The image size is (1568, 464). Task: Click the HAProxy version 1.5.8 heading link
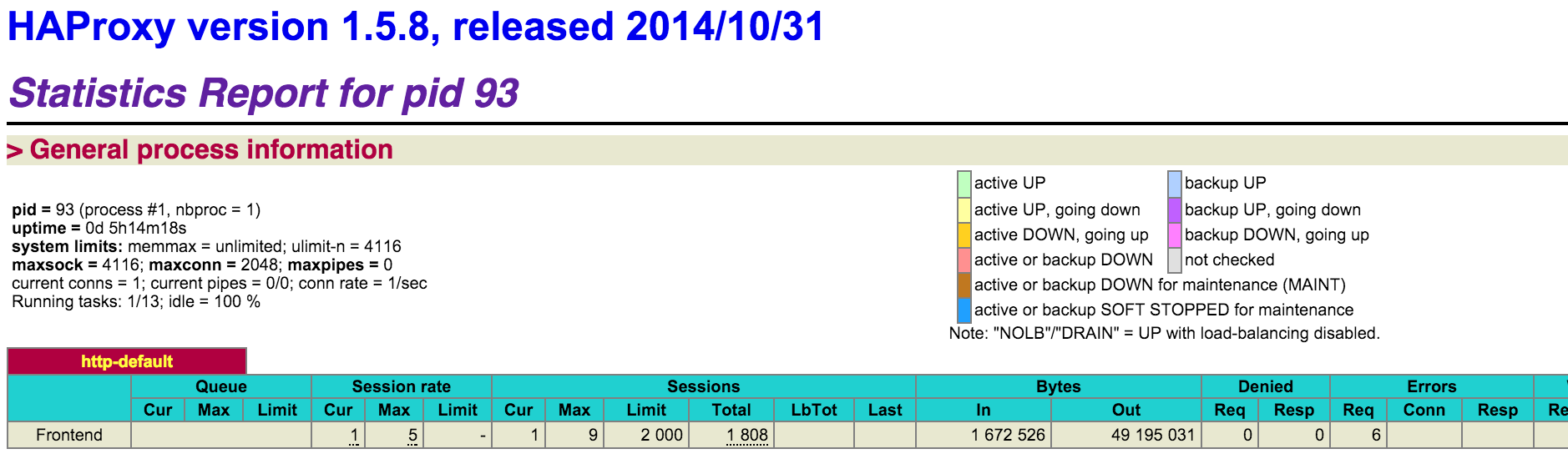(x=416, y=27)
